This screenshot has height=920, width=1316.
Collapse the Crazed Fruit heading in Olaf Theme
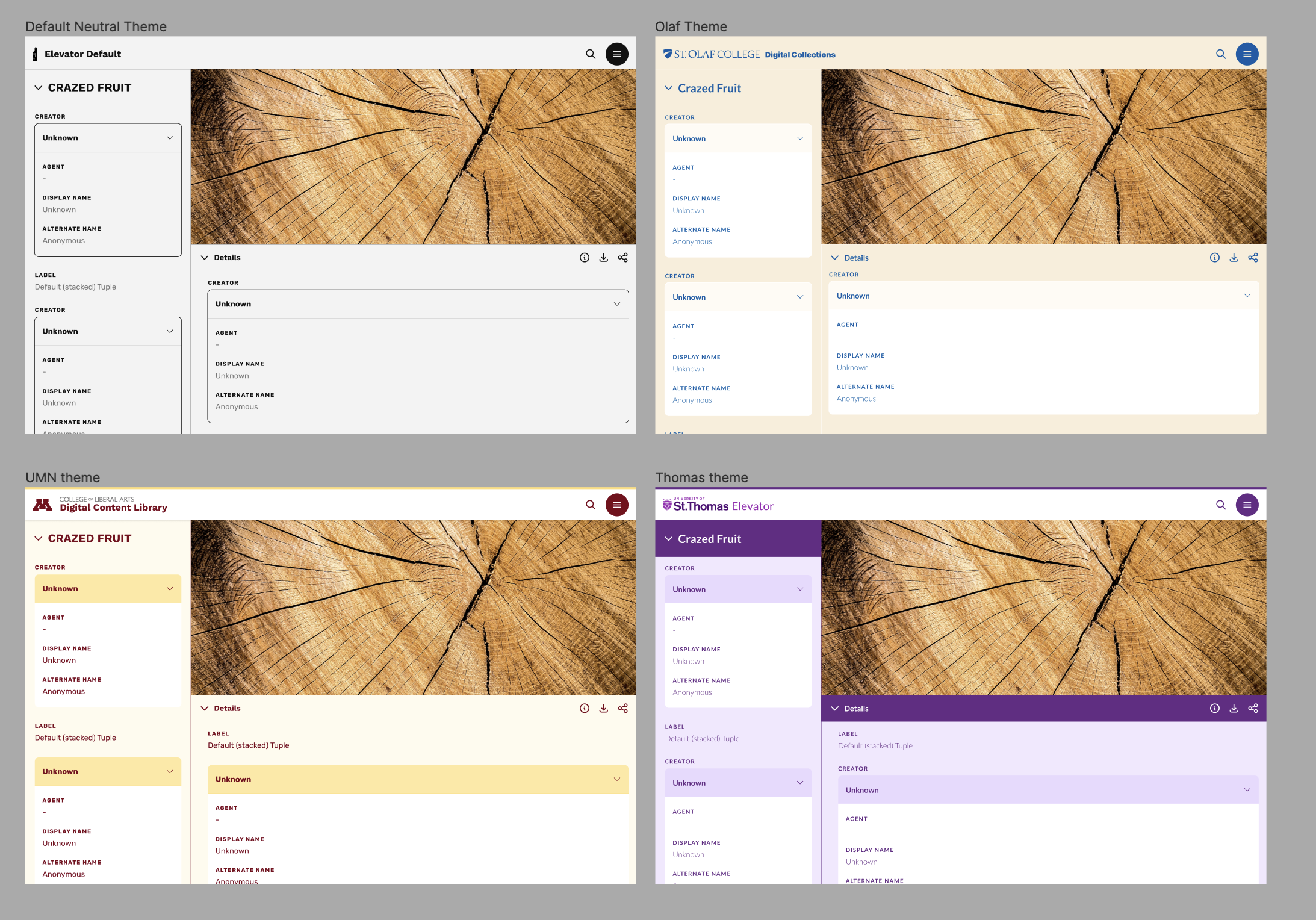coord(669,89)
